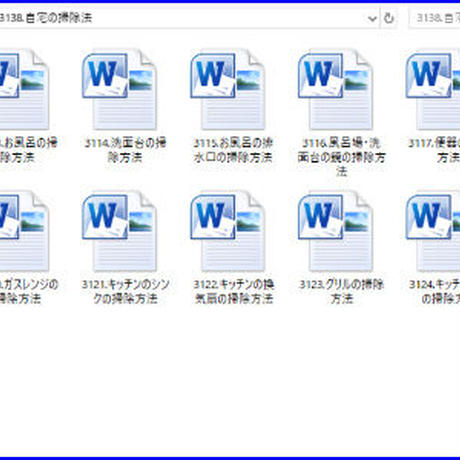Click the refresh button next to address bar
460x460 pixels.
tap(389, 18)
